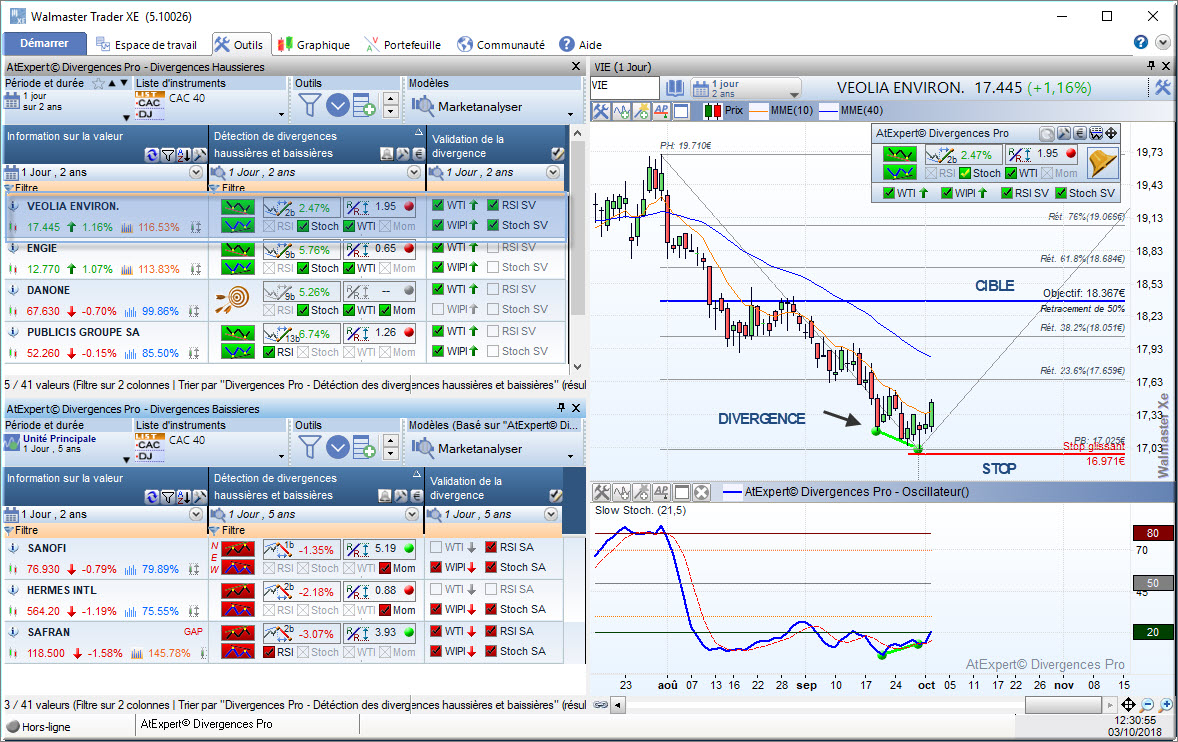Click the AP icon in the oscillator toolbar

(661, 493)
